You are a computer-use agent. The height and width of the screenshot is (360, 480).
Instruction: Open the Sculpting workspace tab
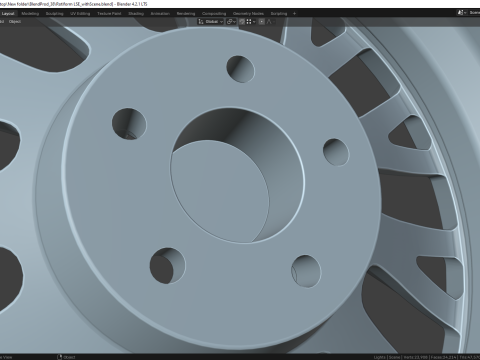click(x=54, y=13)
